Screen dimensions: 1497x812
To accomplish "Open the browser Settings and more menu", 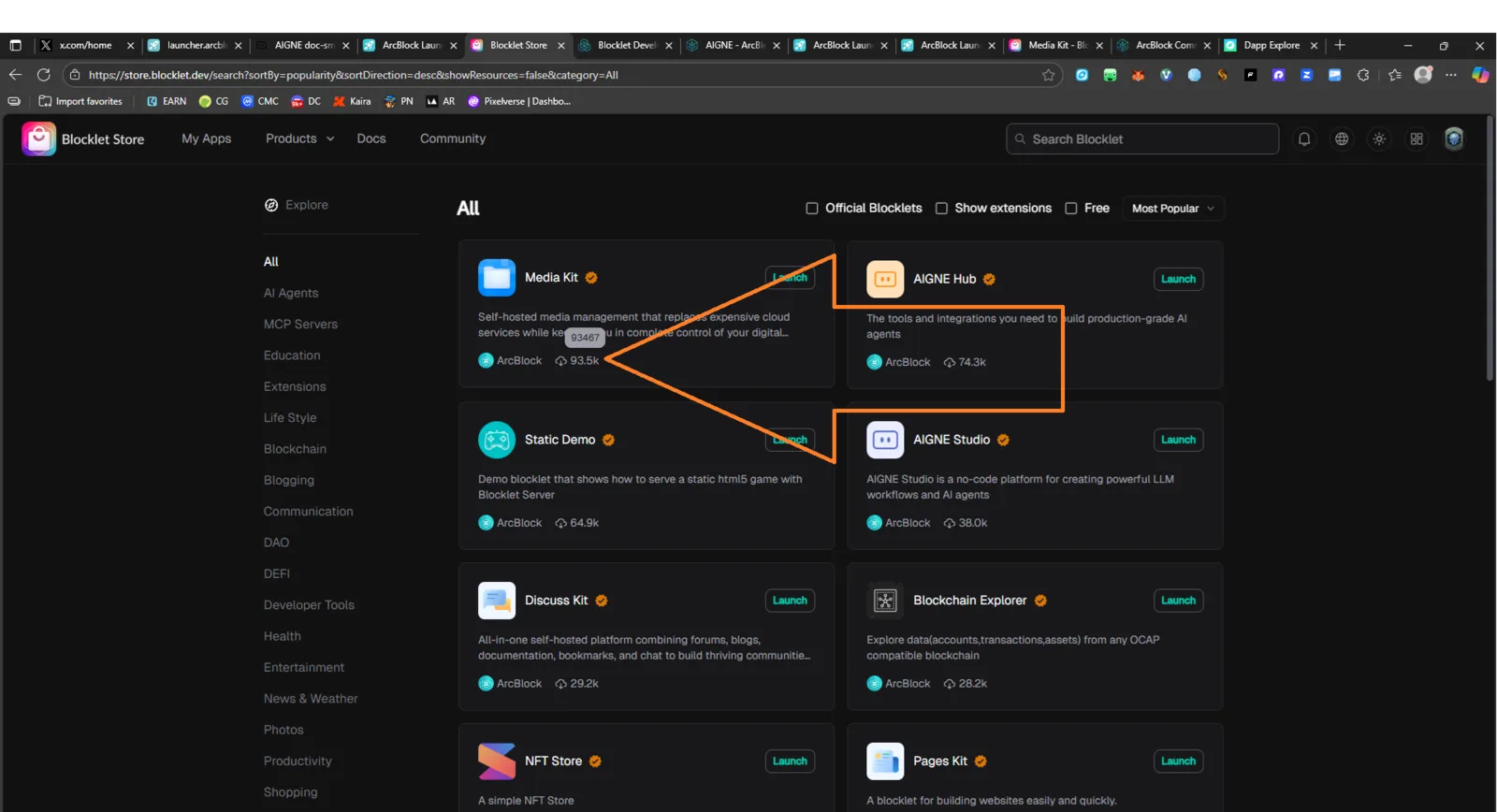I will click(x=1451, y=75).
